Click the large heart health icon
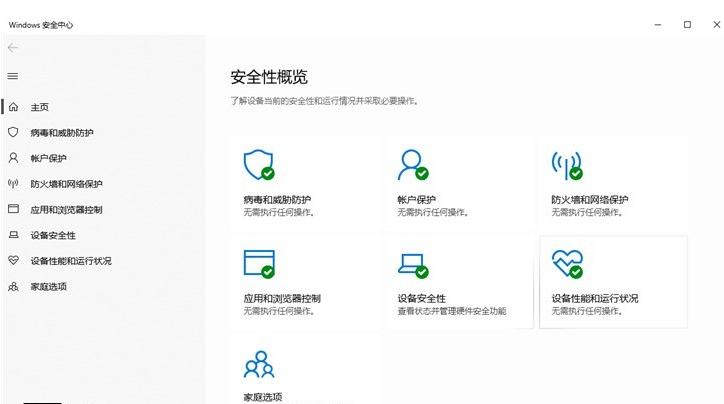The width and height of the screenshot is (724, 404). pos(567,264)
